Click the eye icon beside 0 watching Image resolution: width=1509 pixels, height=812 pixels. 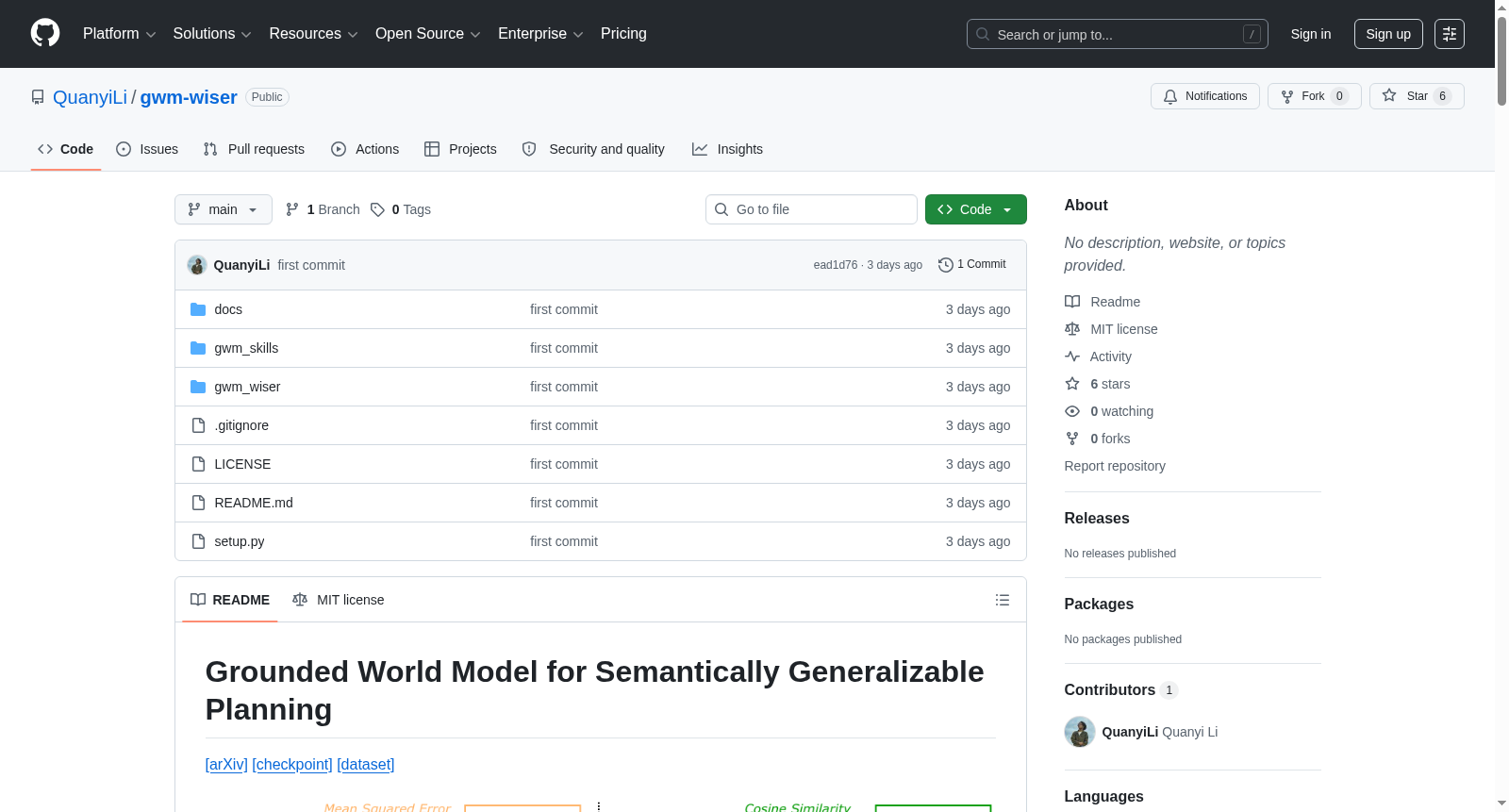1072,411
